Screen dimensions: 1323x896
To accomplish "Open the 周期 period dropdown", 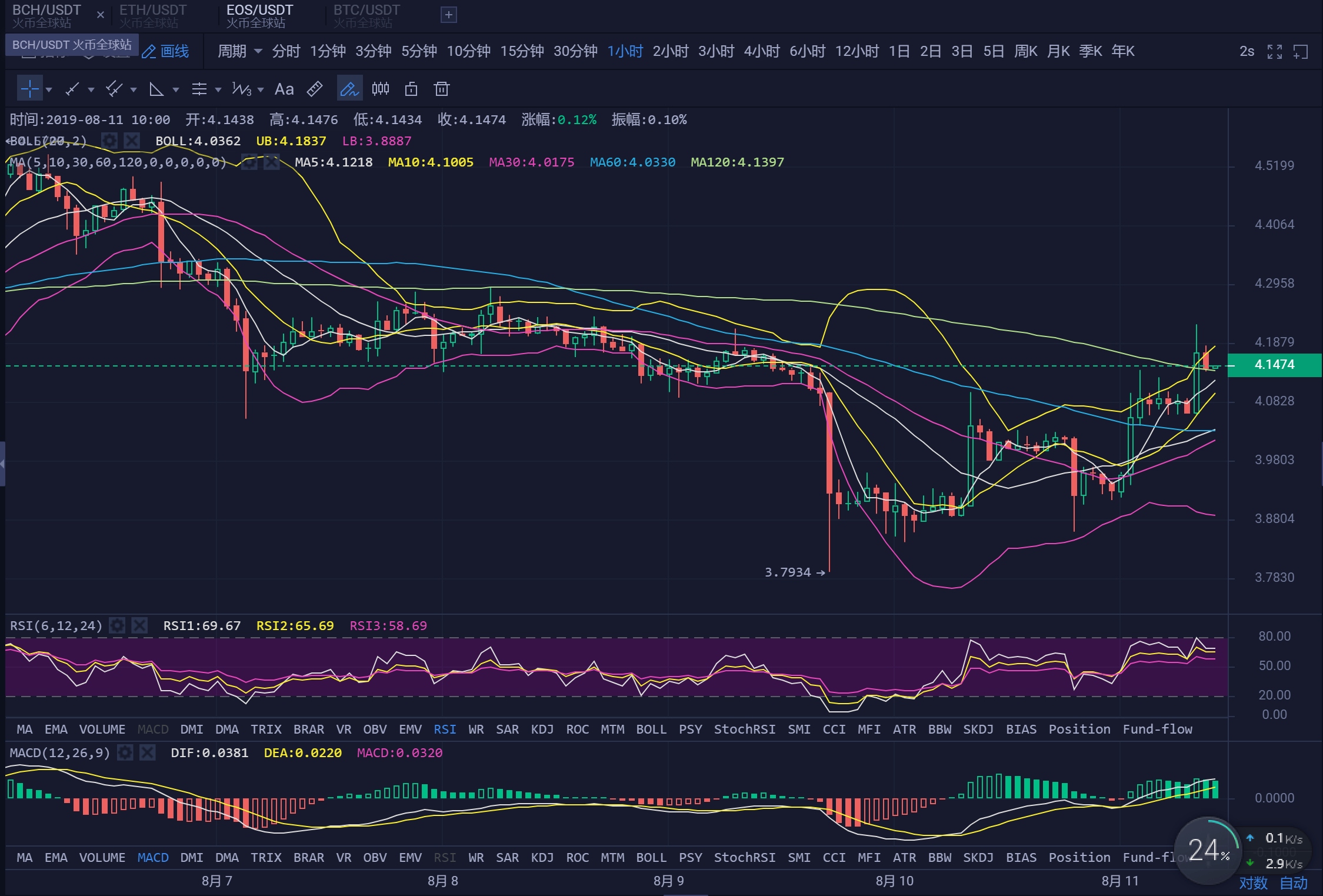I will pyautogui.click(x=239, y=52).
